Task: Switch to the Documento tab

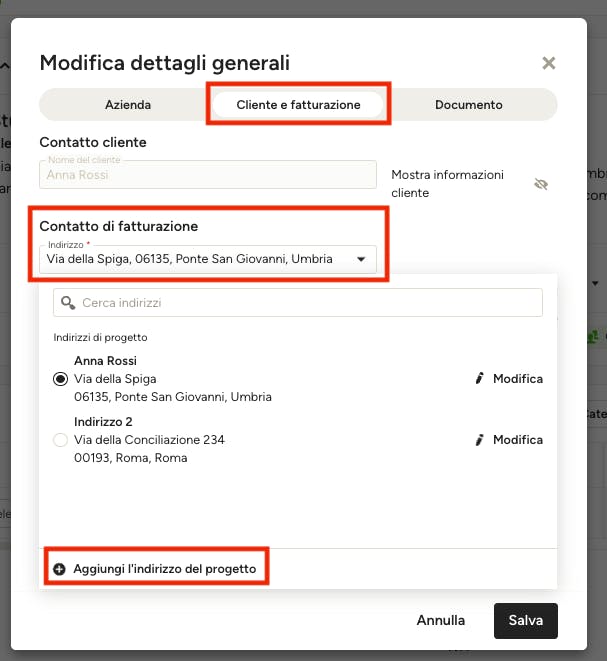Action: click(469, 105)
